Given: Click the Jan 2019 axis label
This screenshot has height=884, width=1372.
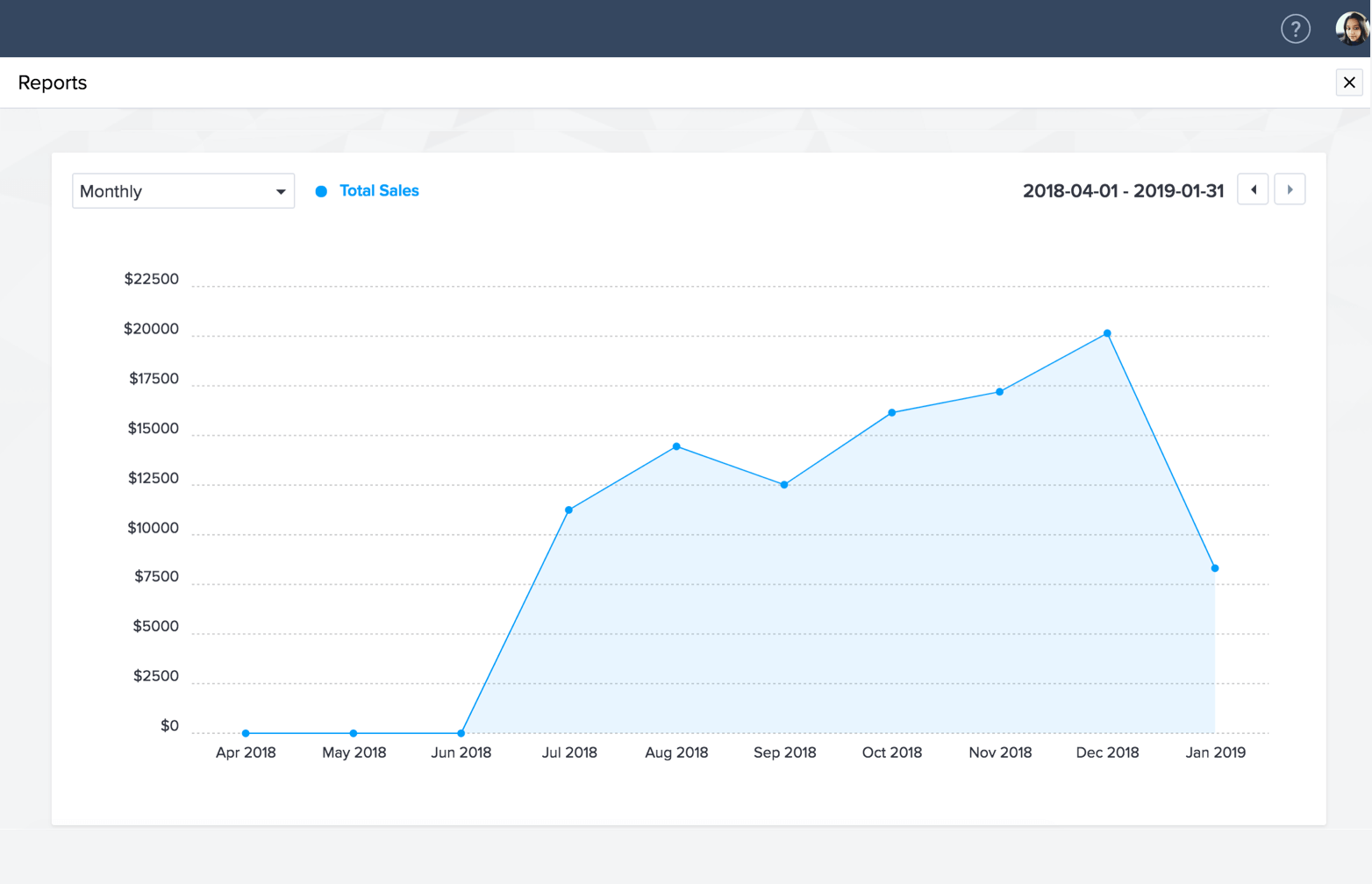Looking at the screenshot, I should (1215, 752).
